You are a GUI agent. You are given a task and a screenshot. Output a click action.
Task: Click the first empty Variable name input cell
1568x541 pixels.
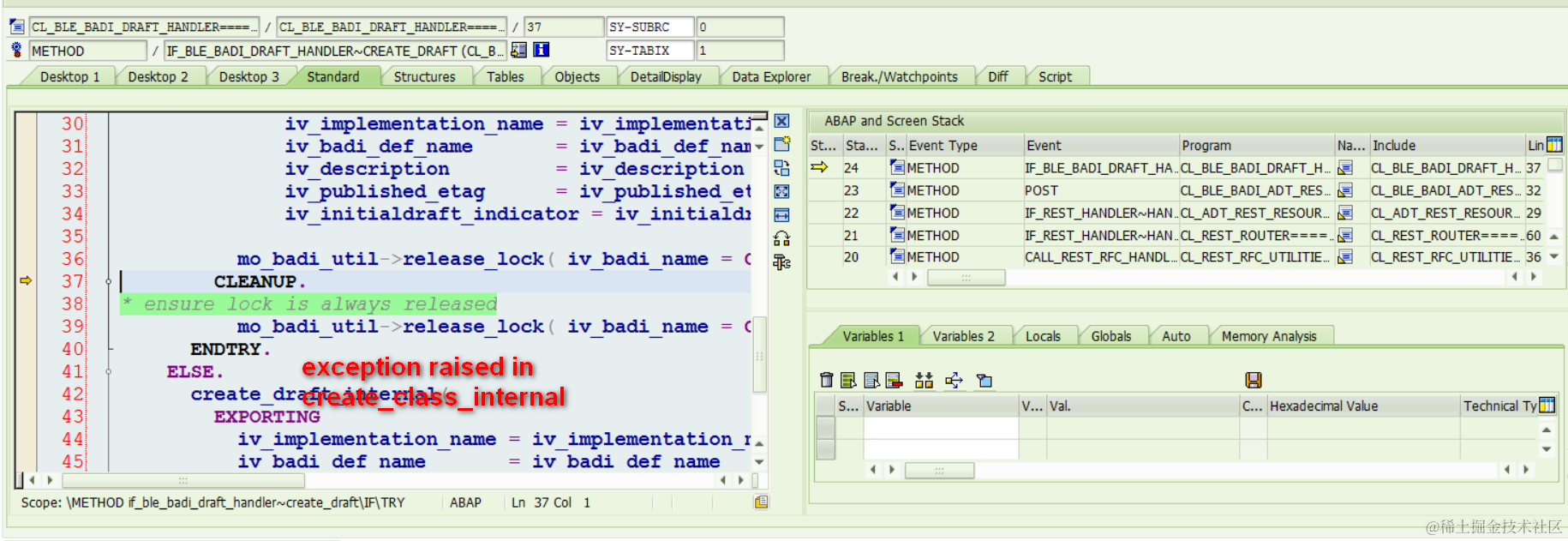pyautogui.click(x=941, y=427)
